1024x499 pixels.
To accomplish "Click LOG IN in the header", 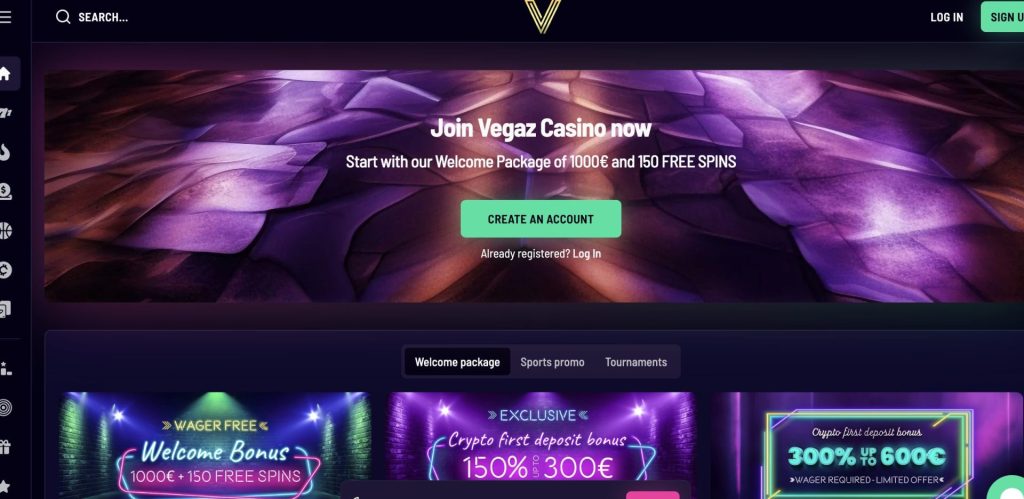I will click(946, 17).
